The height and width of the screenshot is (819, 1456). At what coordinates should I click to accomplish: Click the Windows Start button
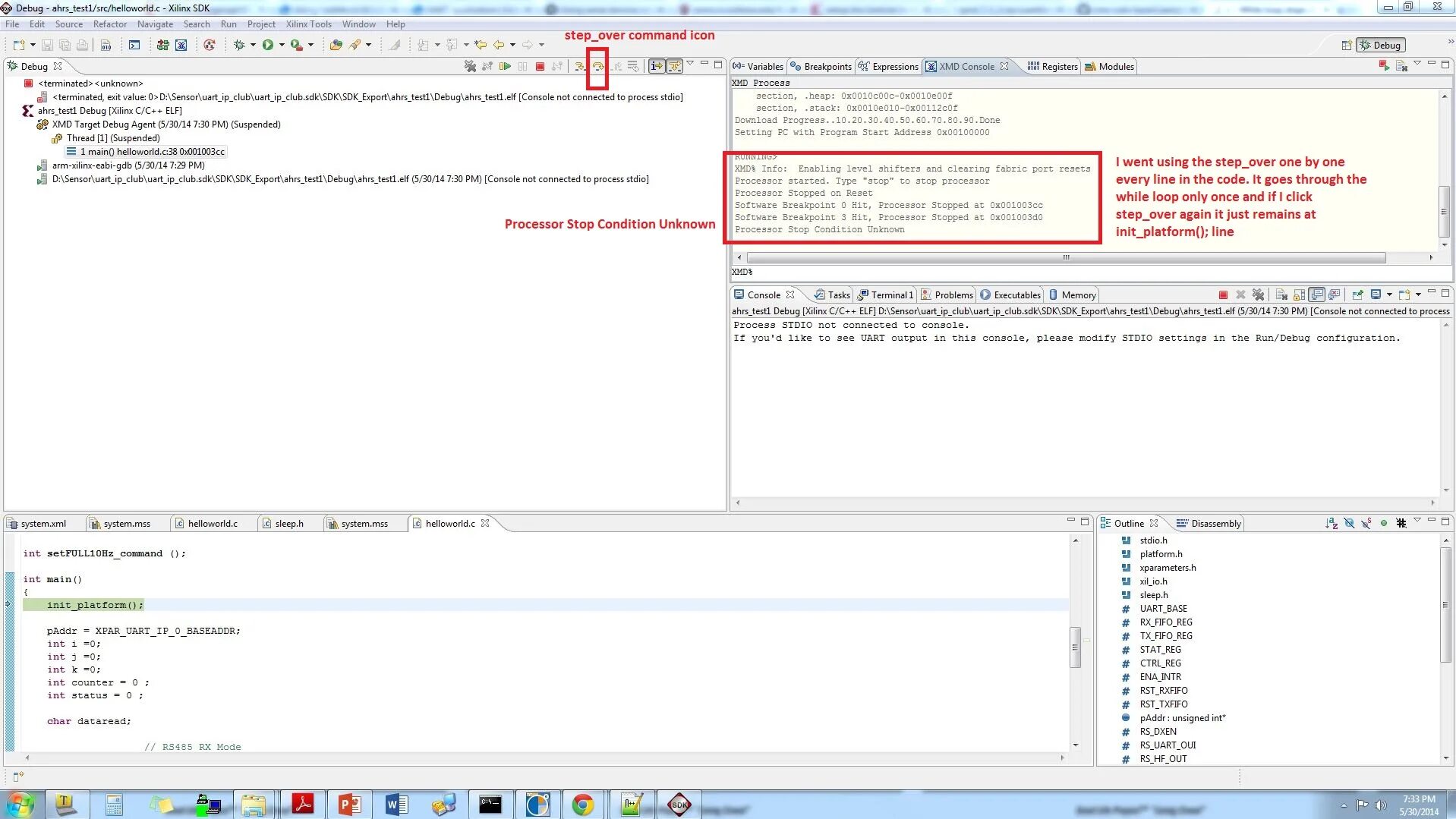(x=20, y=805)
